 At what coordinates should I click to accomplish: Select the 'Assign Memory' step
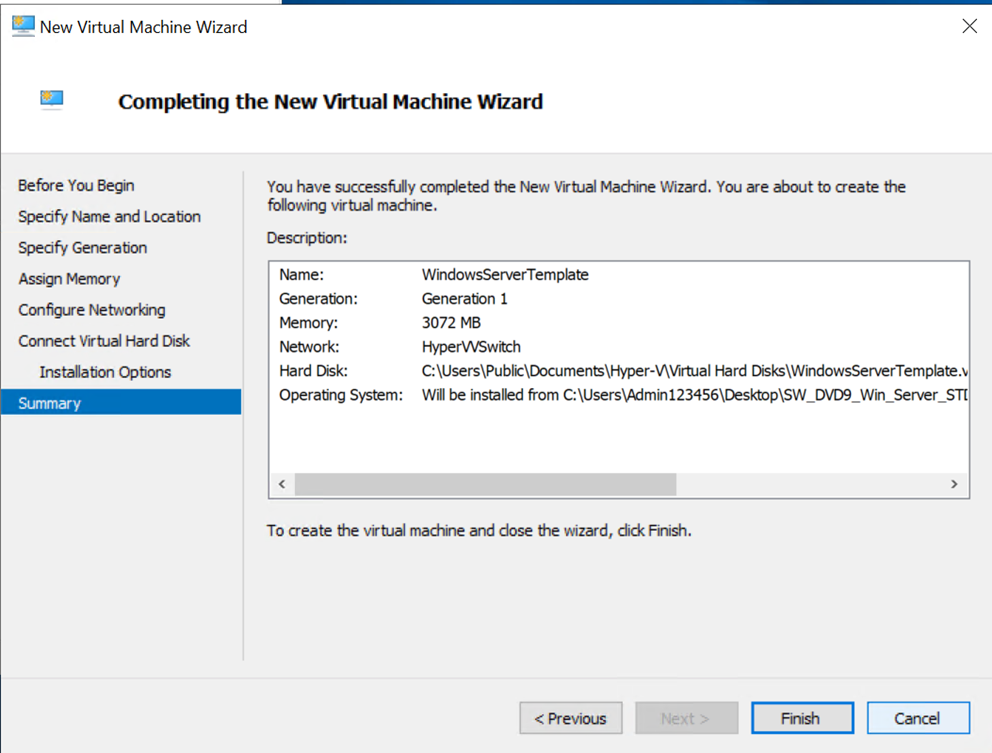[x=69, y=278]
